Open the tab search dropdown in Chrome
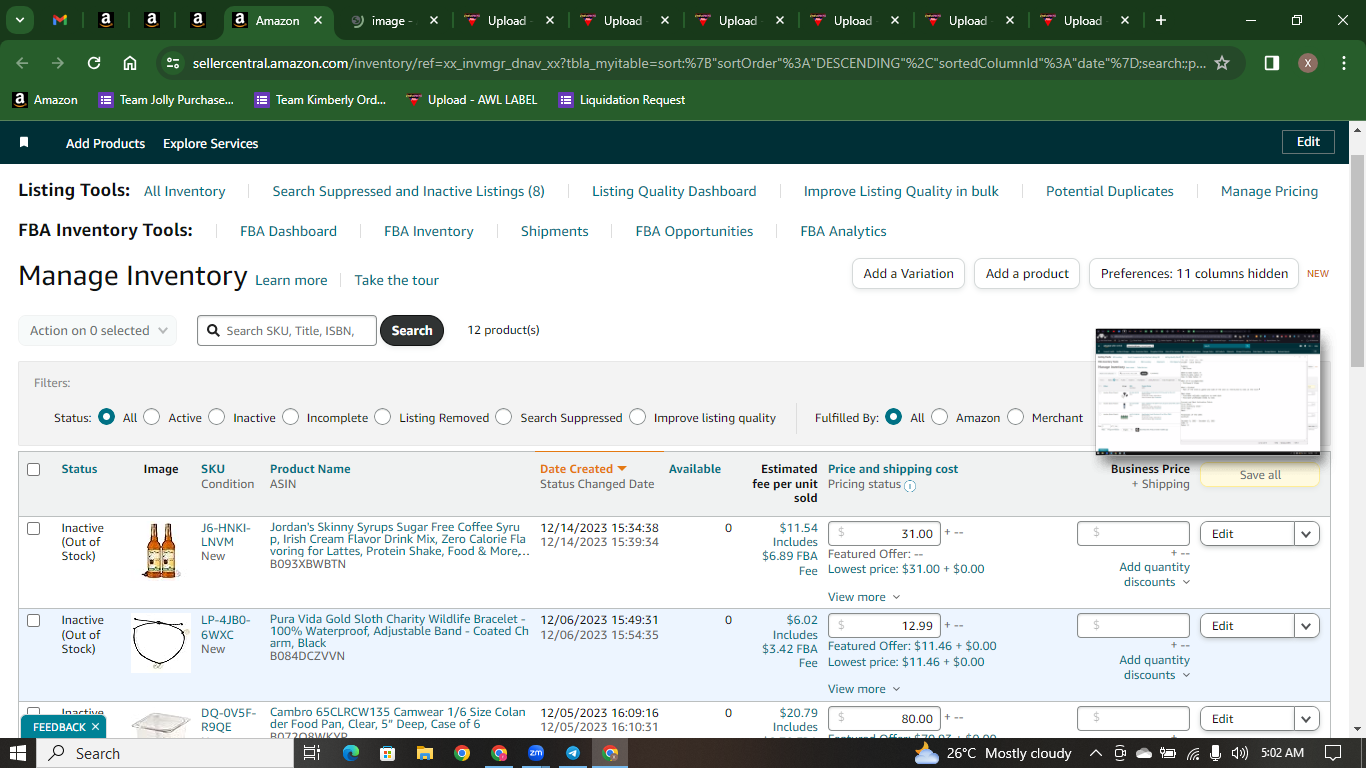This screenshot has width=1366, height=768. pos(19,20)
